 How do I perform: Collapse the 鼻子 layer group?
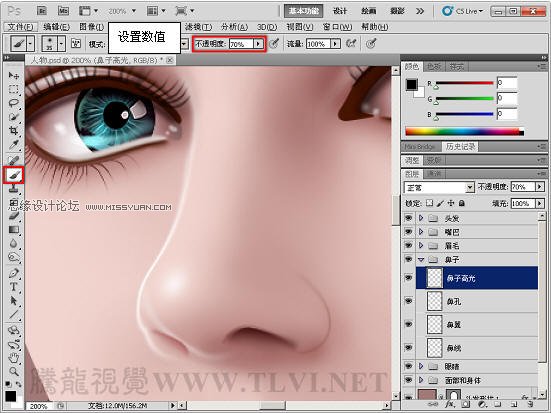click(421, 259)
